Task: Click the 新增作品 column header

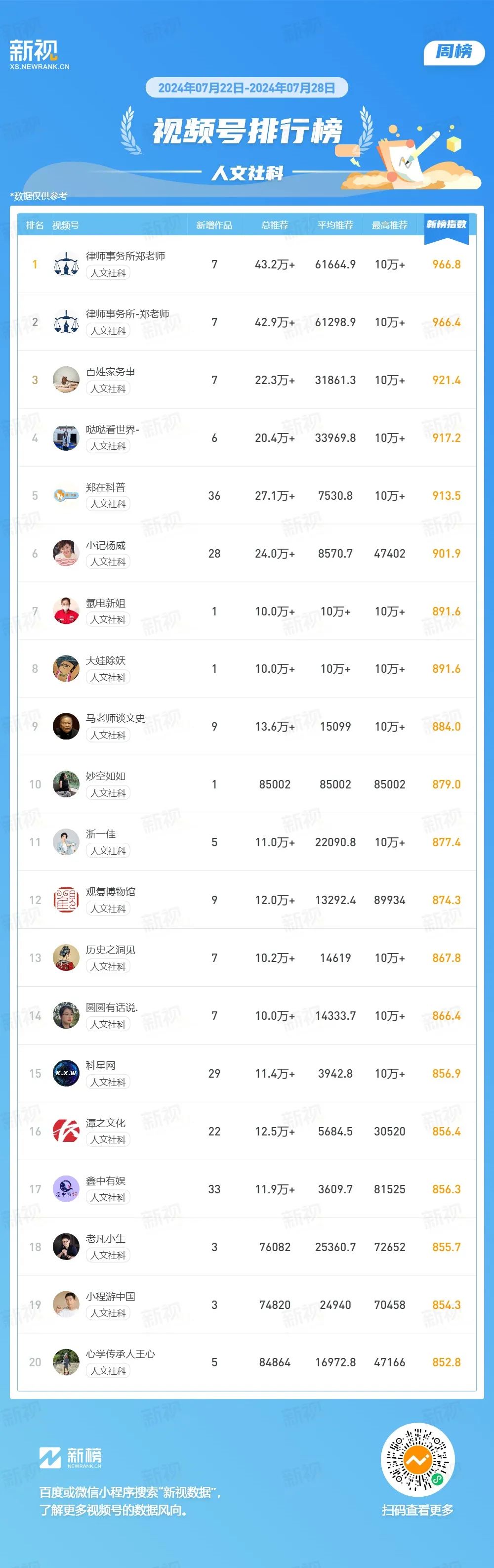Action: click(x=214, y=225)
